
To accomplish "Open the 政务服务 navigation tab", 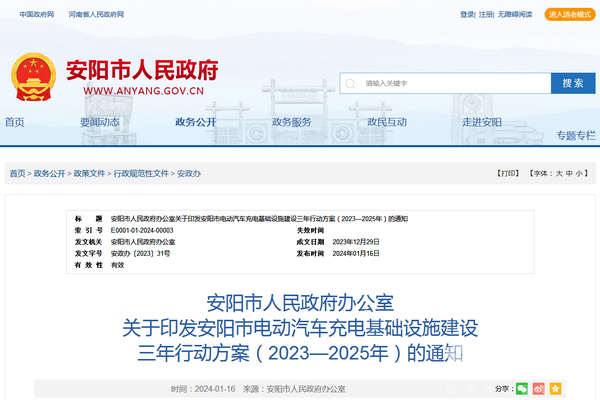I will [292, 122].
